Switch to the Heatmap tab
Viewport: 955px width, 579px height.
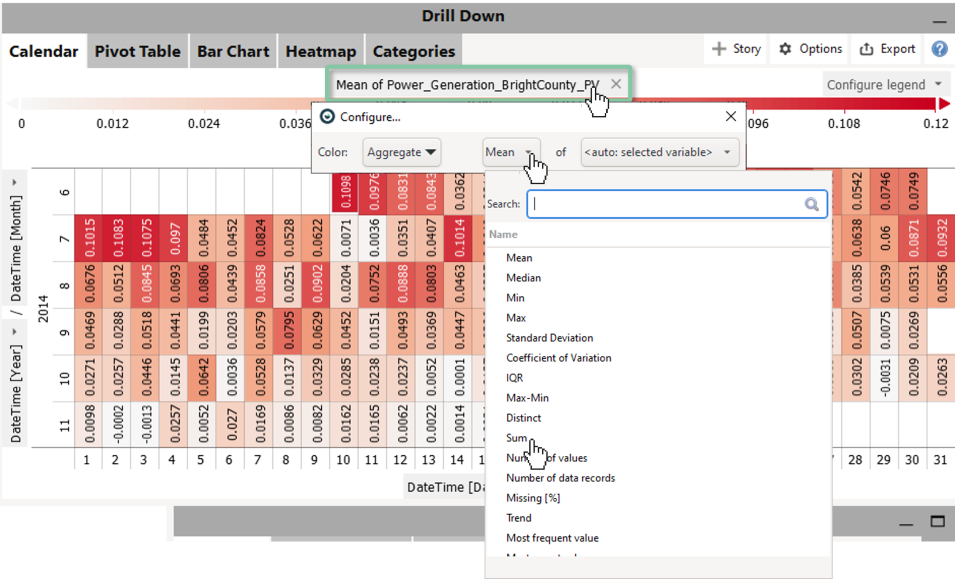(320, 51)
